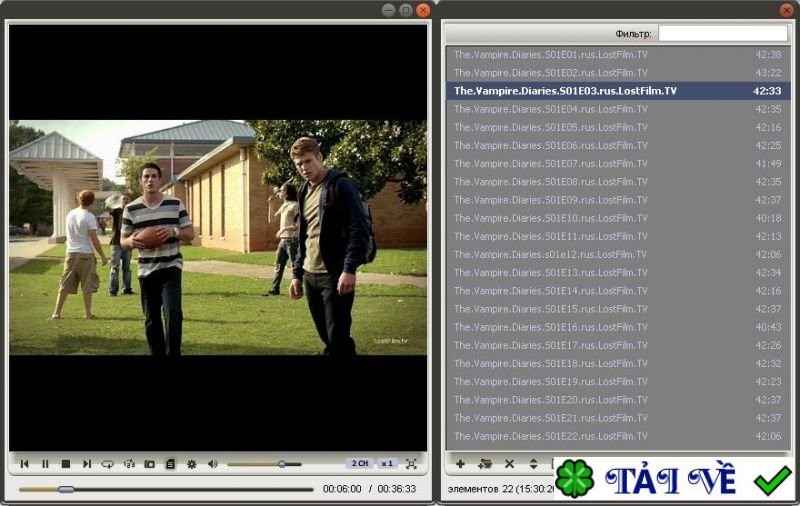The width and height of the screenshot is (800, 506).
Task: Click the video seek bar
Action: point(165,489)
